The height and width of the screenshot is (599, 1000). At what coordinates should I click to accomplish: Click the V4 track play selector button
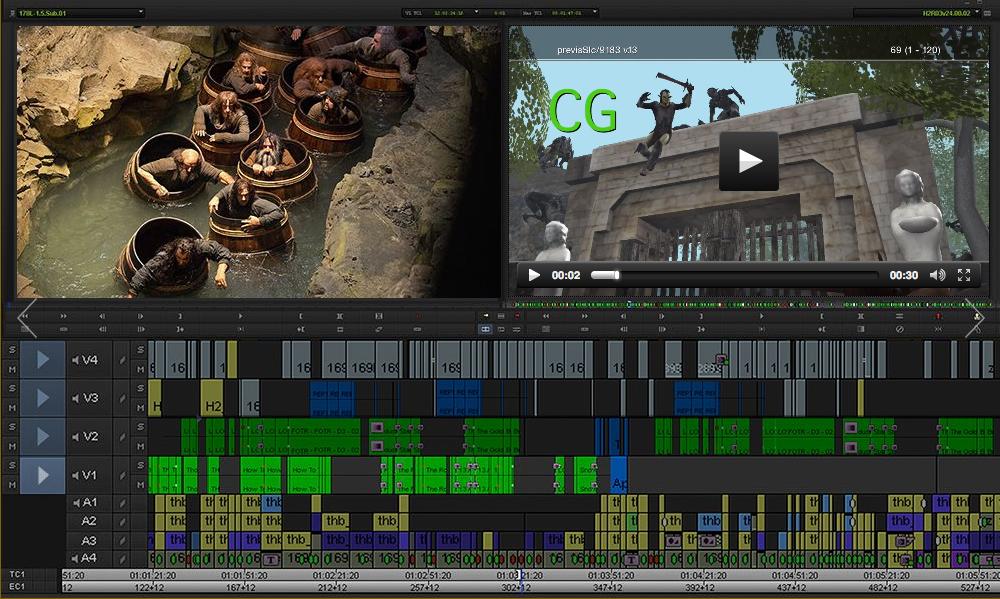43,360
